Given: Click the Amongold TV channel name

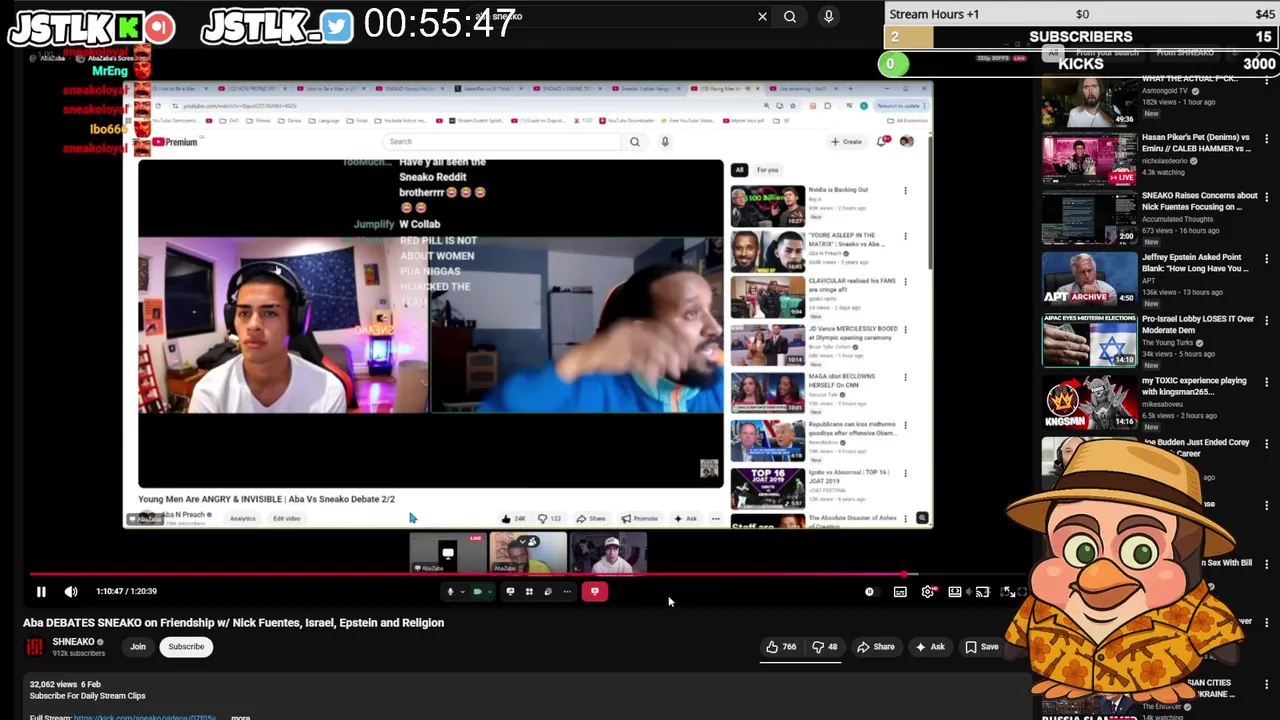Looking at the screenshot, I should point(1165,91).
